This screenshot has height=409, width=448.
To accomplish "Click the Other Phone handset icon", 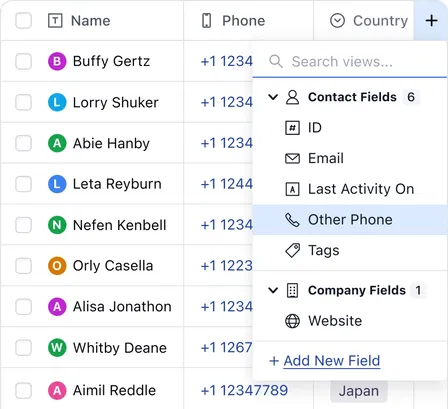I will click(292, 220).
